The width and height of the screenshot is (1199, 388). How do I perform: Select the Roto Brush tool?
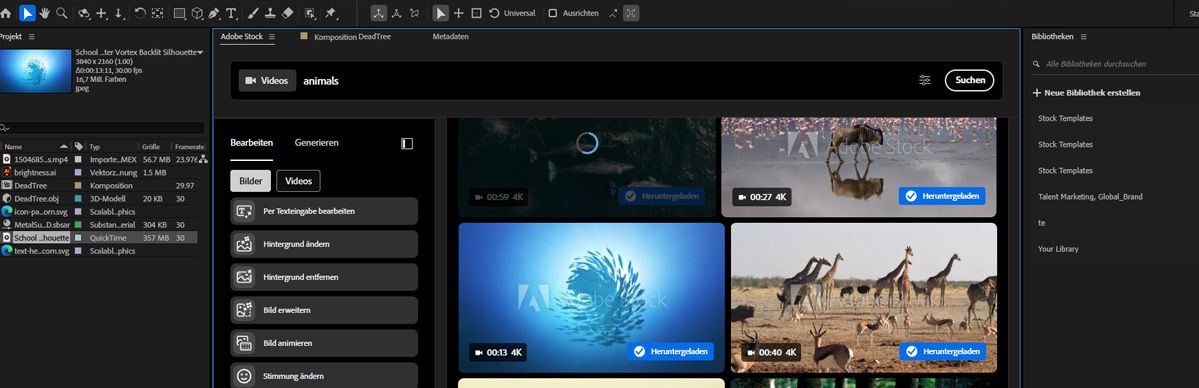310,13
